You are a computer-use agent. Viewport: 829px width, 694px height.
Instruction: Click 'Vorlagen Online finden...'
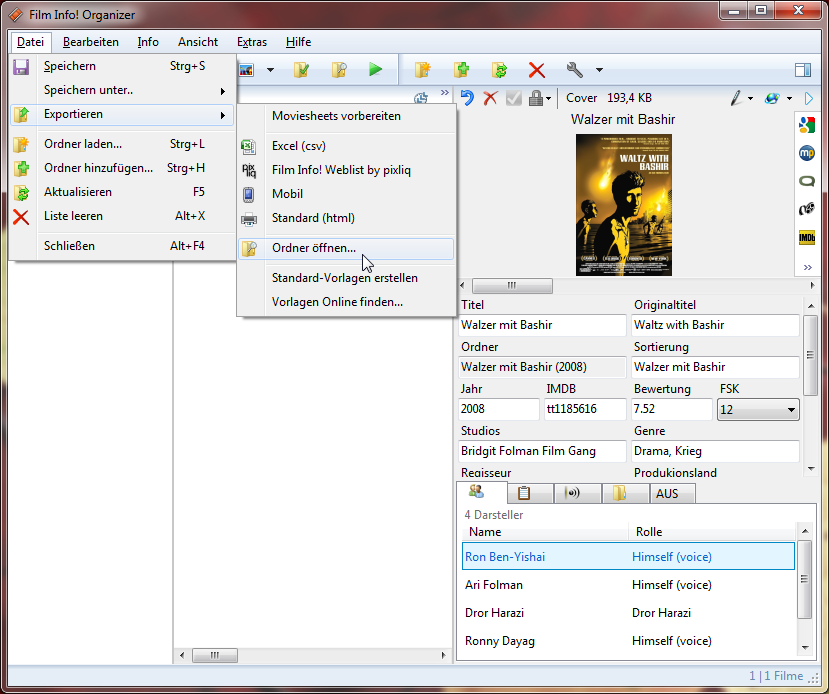coord(346,302)
